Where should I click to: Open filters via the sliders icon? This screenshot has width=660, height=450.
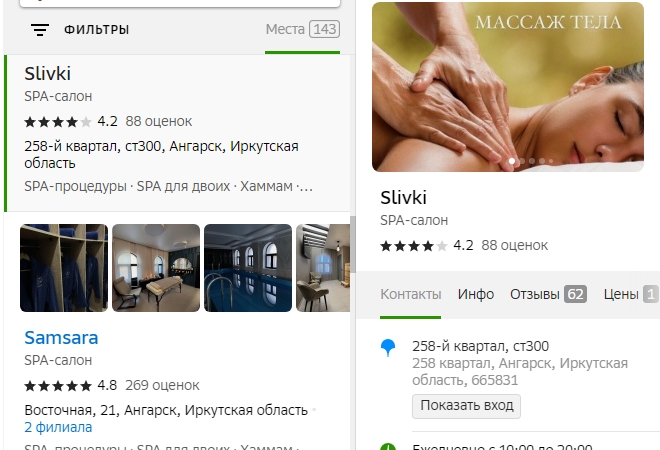40,30
